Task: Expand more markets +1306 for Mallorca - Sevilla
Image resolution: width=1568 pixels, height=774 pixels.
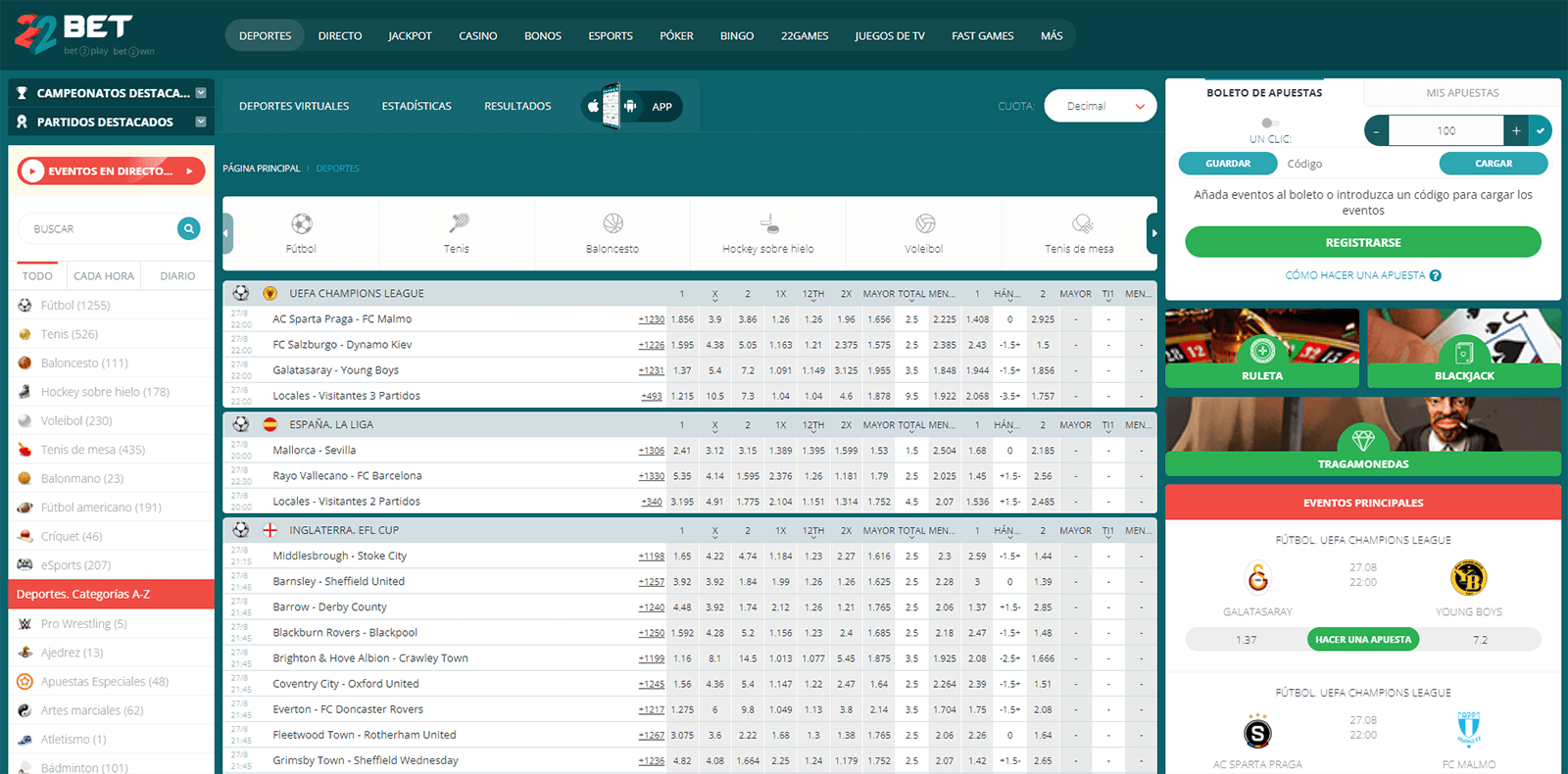Action: tap(652, 451)
